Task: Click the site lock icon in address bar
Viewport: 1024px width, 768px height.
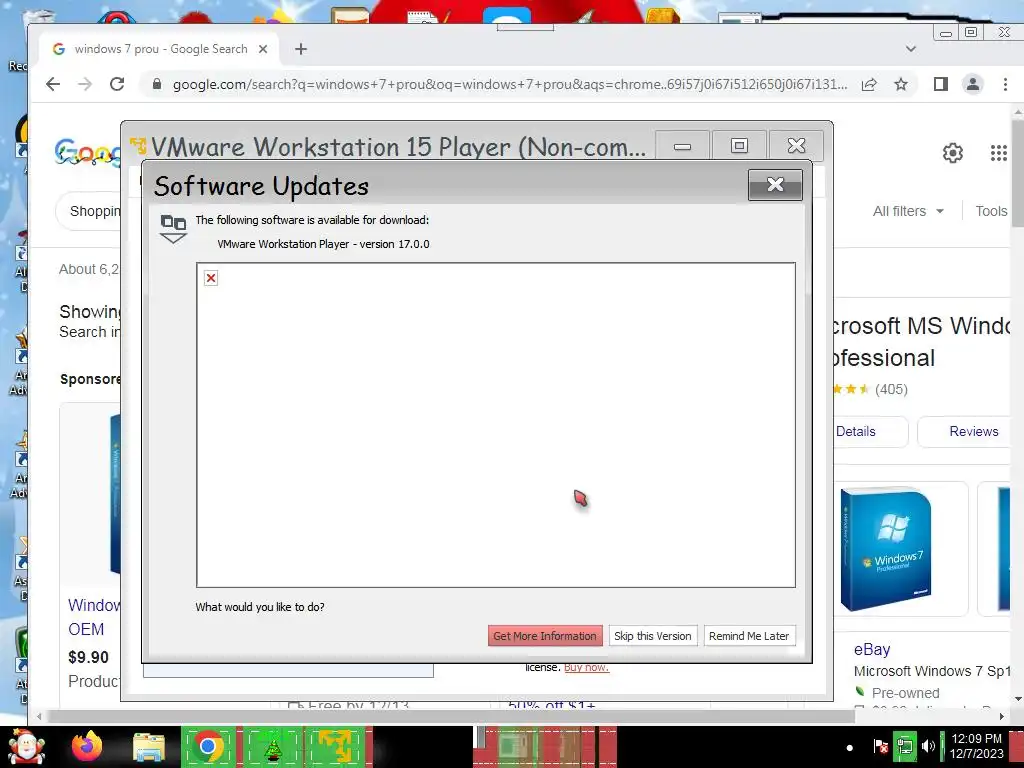Action: [157, 84]
